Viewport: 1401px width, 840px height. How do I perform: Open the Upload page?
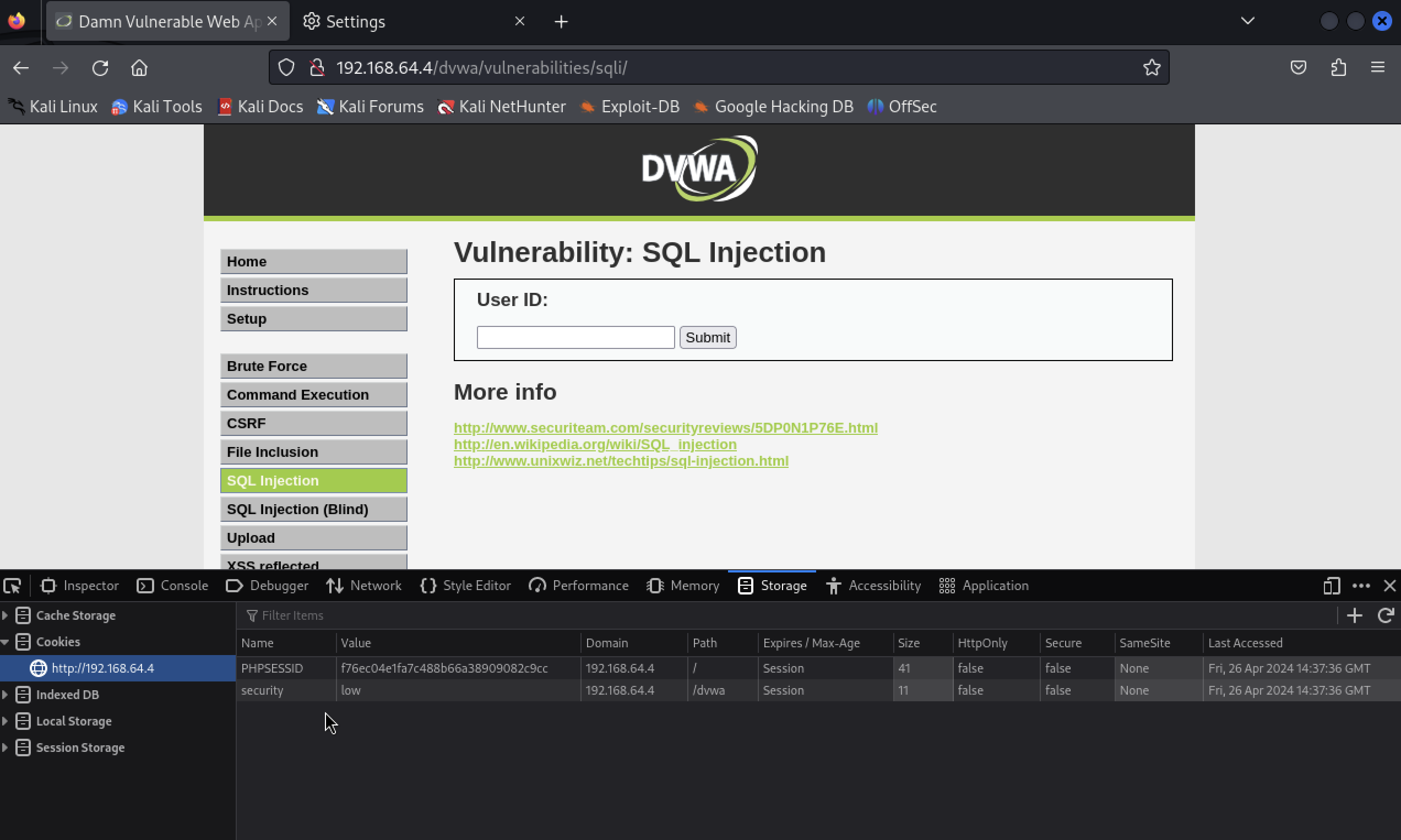click(x=314, y=538)
